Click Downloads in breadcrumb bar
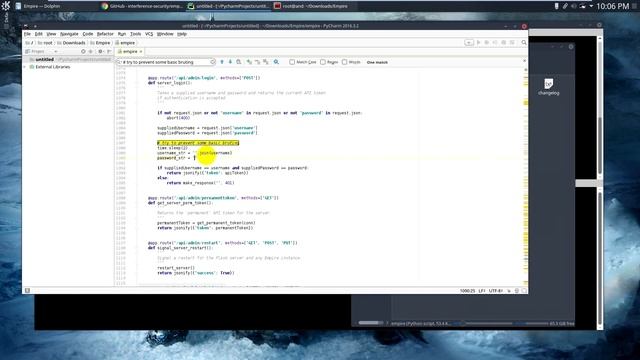640x360 pixels. (71, 42)
